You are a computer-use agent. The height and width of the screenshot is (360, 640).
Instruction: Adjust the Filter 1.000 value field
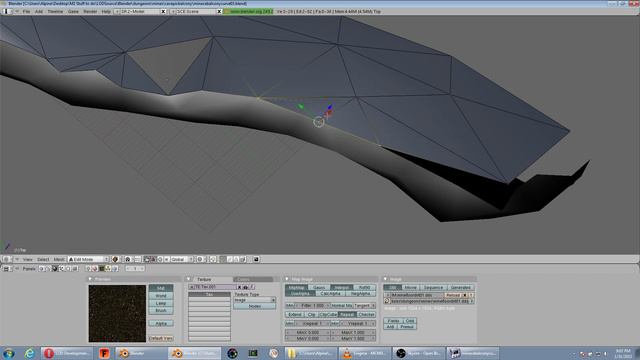(x=313, y=305)
